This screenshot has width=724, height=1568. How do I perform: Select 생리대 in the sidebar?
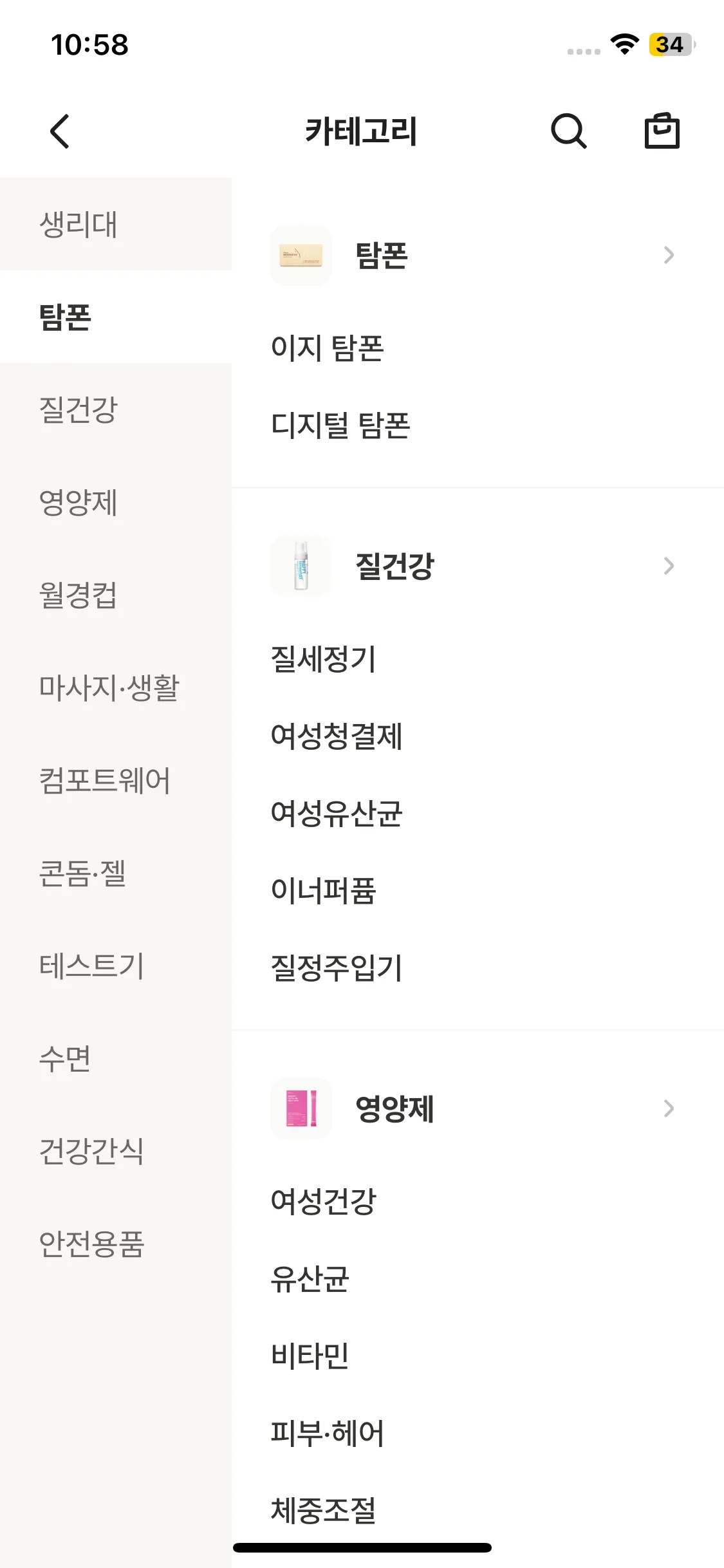point(79,225)
